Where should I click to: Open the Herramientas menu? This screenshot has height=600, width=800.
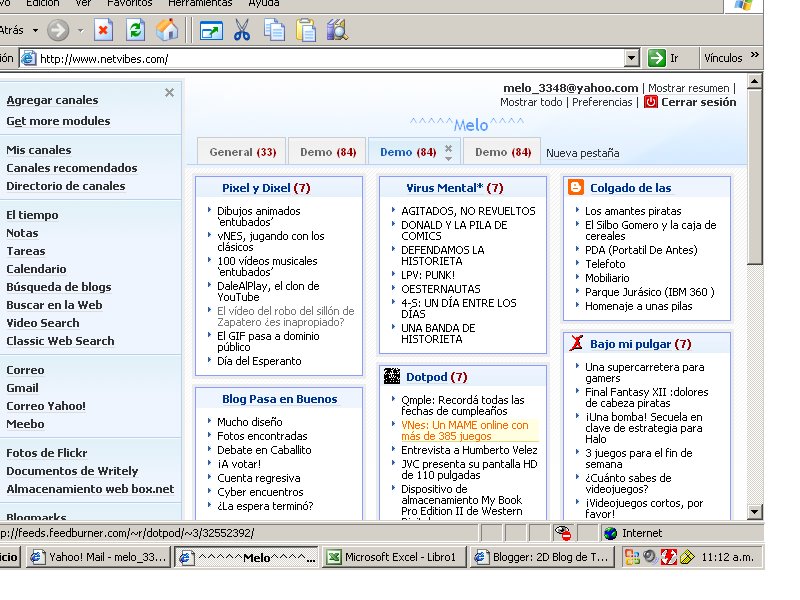200,4
